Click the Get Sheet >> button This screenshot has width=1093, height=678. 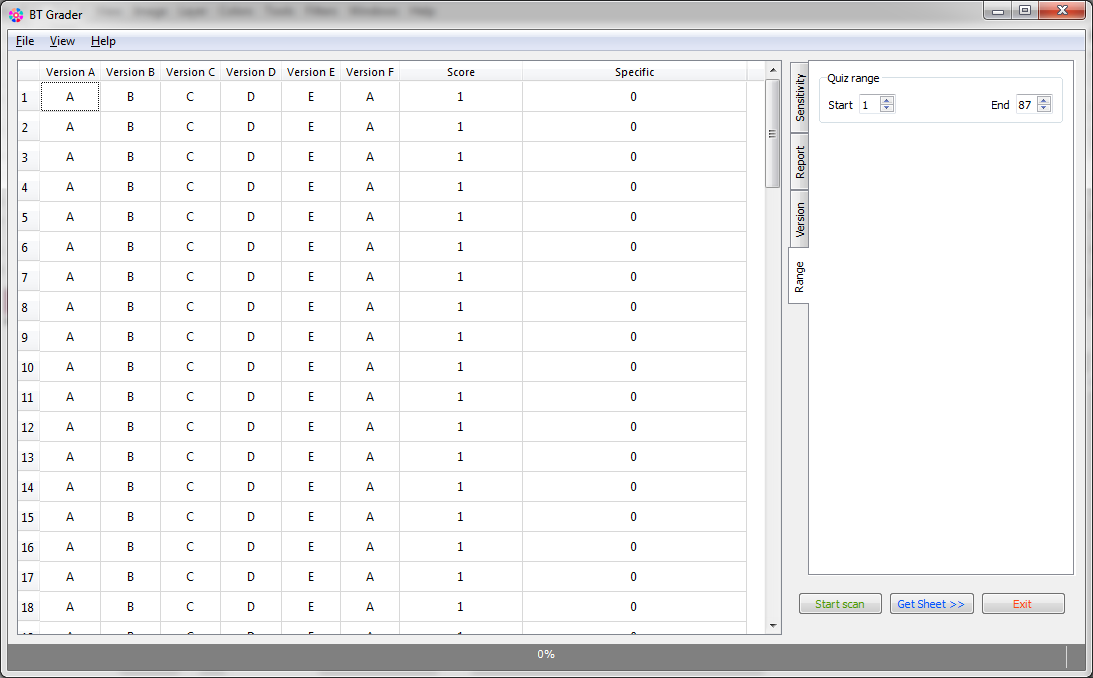[931, 604]
